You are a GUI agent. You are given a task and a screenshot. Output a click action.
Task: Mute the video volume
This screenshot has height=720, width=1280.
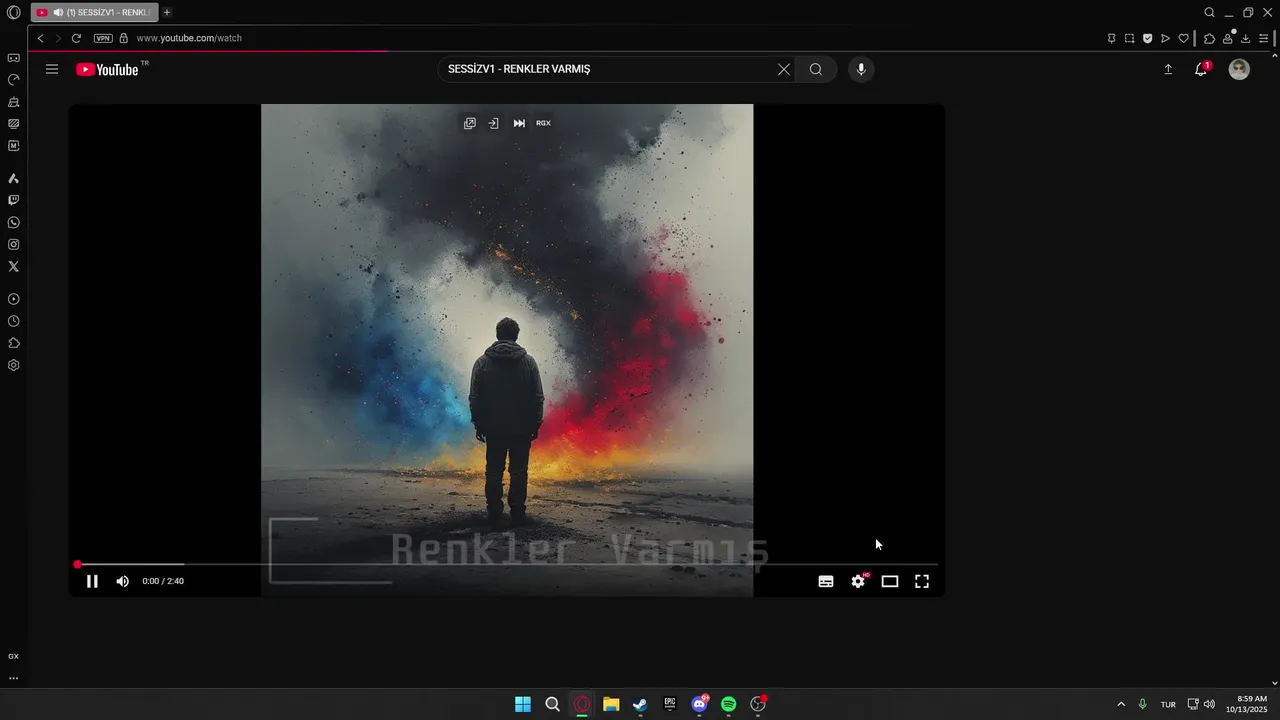click(122, 581)
